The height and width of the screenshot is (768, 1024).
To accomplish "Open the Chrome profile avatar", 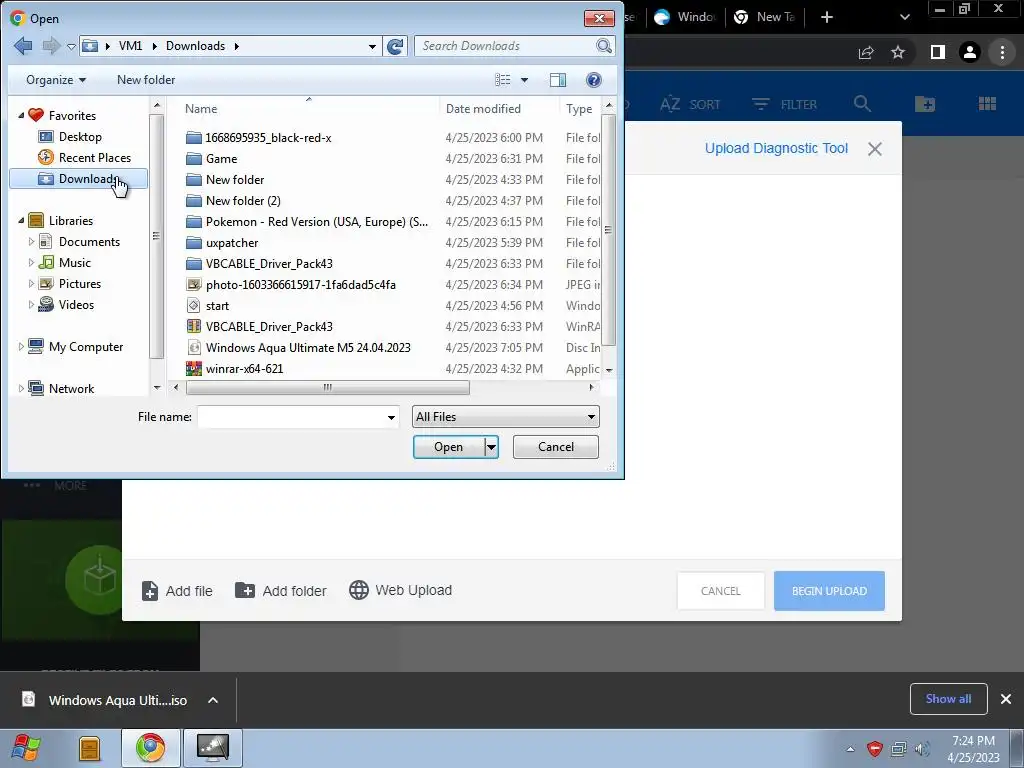I will point(969,52).
